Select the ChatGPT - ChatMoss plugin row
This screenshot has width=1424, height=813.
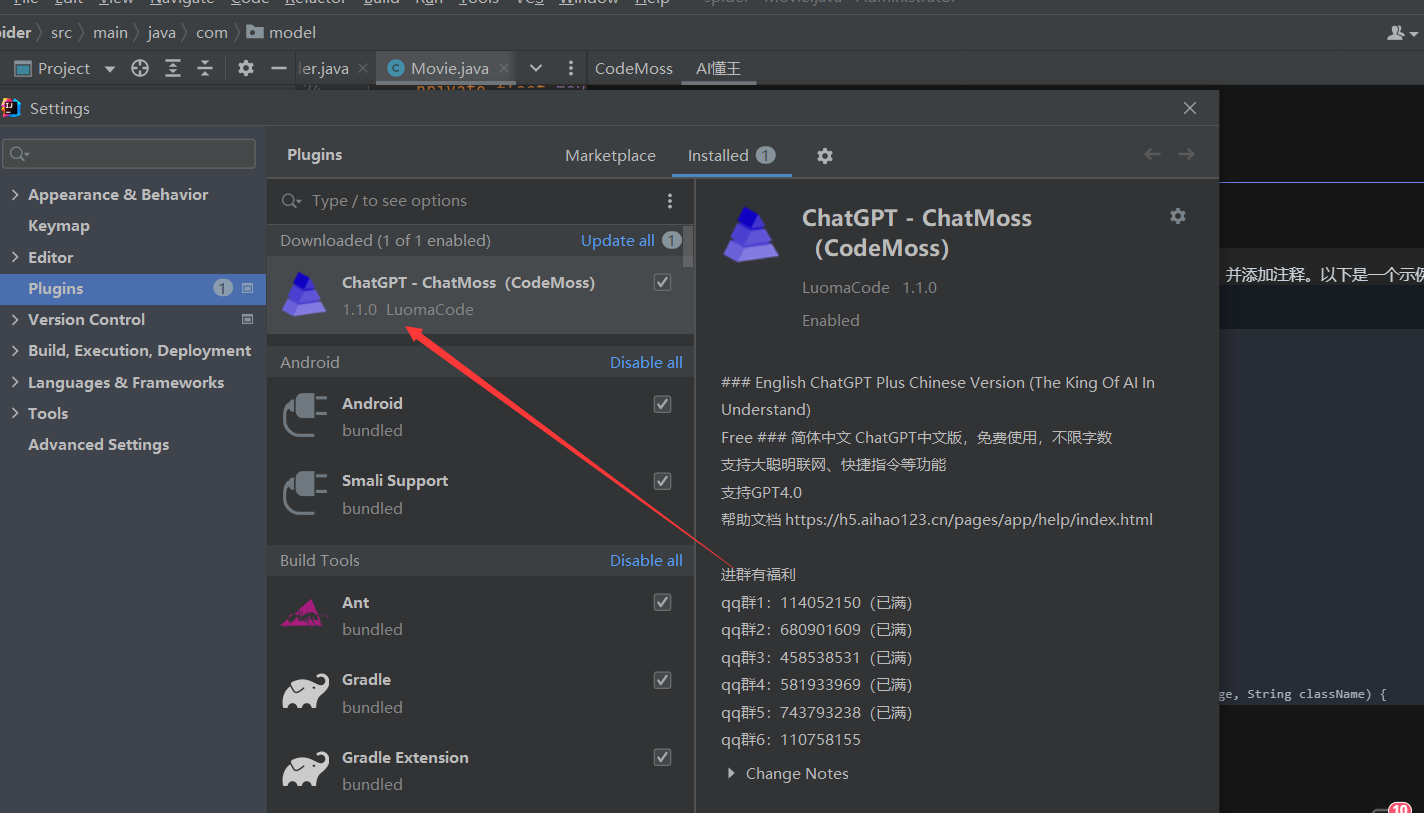[480, 295]
